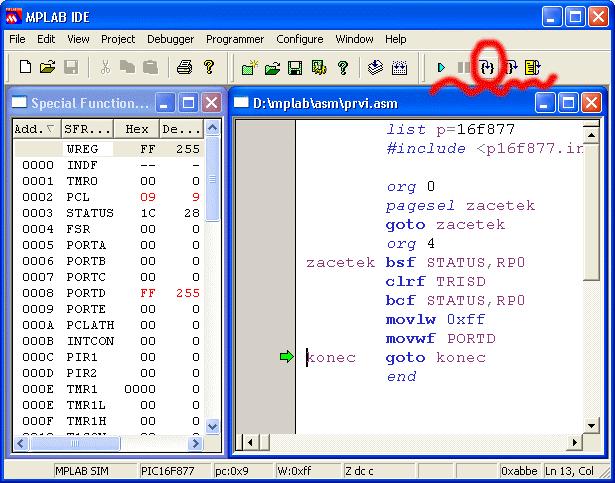The image size is (615, 483).
Task: Sort by Add. column header
Action: click(x=37, y=129)
